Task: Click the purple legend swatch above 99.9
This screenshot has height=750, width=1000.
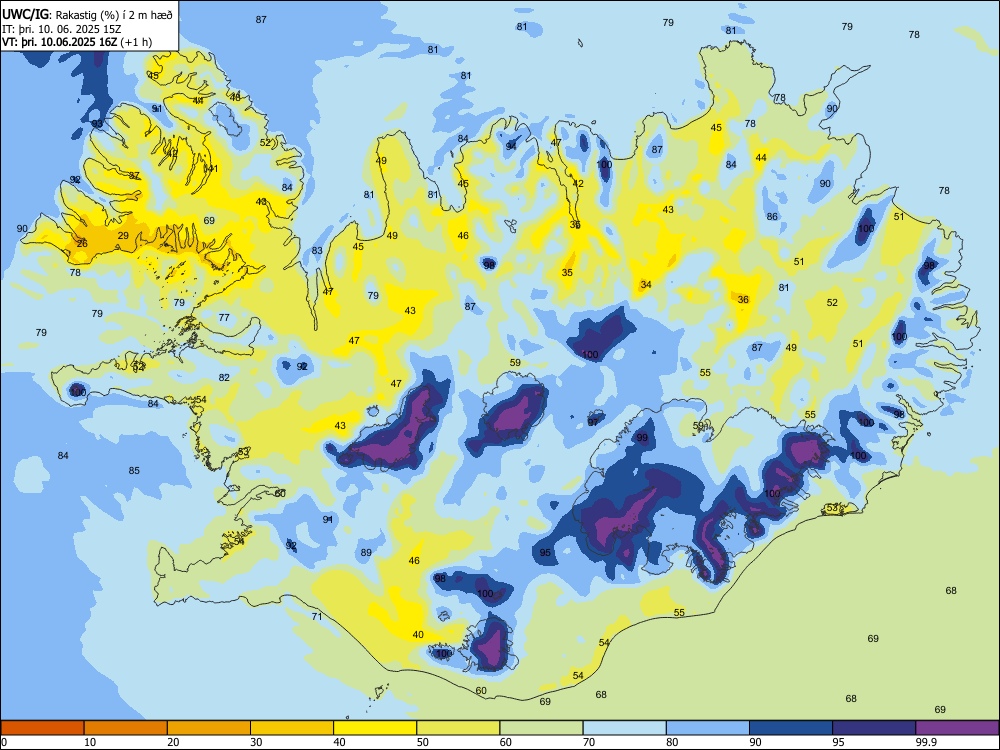Action: pyautogui.click(x=957, y=728)
